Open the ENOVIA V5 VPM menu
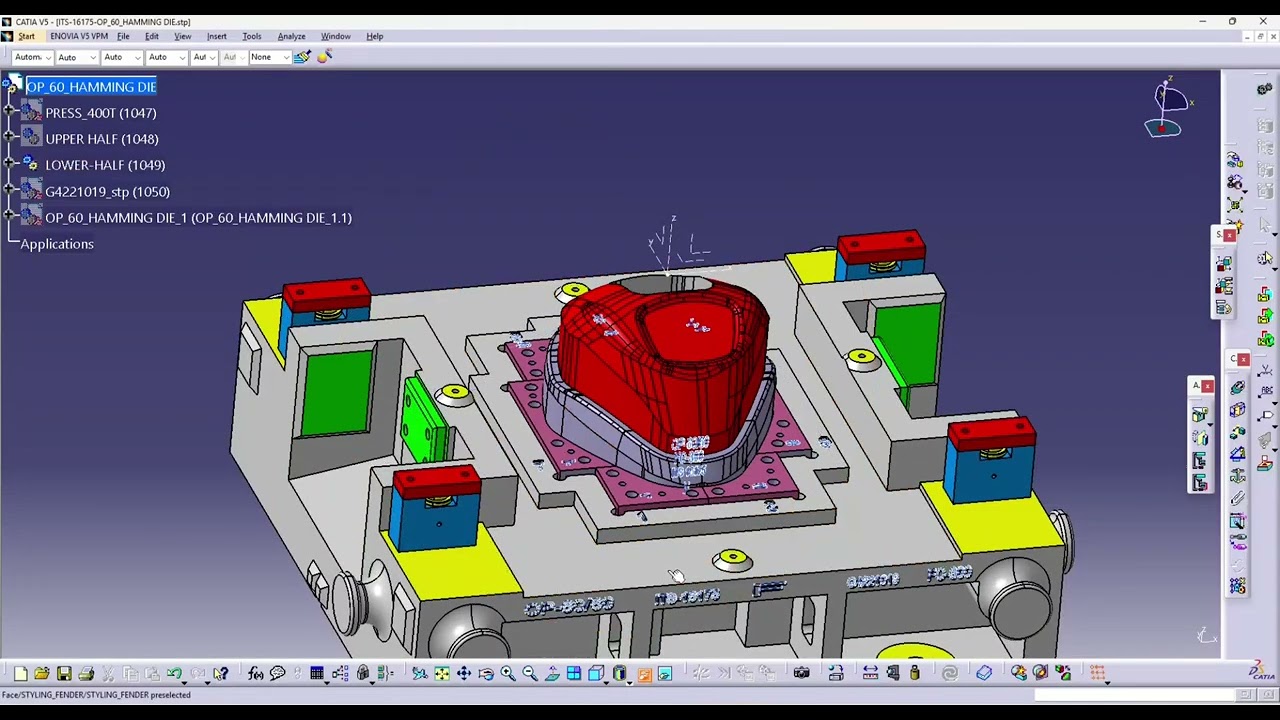Screen dimensions: 1280x720 click(x=79, y=36)
